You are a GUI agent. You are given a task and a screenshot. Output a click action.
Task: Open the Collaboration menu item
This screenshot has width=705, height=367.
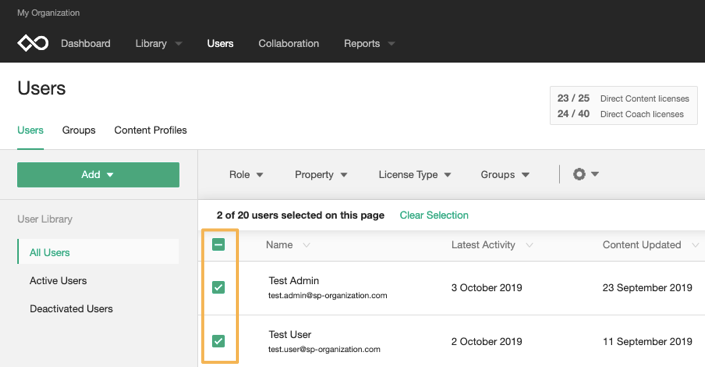(289, 44)
